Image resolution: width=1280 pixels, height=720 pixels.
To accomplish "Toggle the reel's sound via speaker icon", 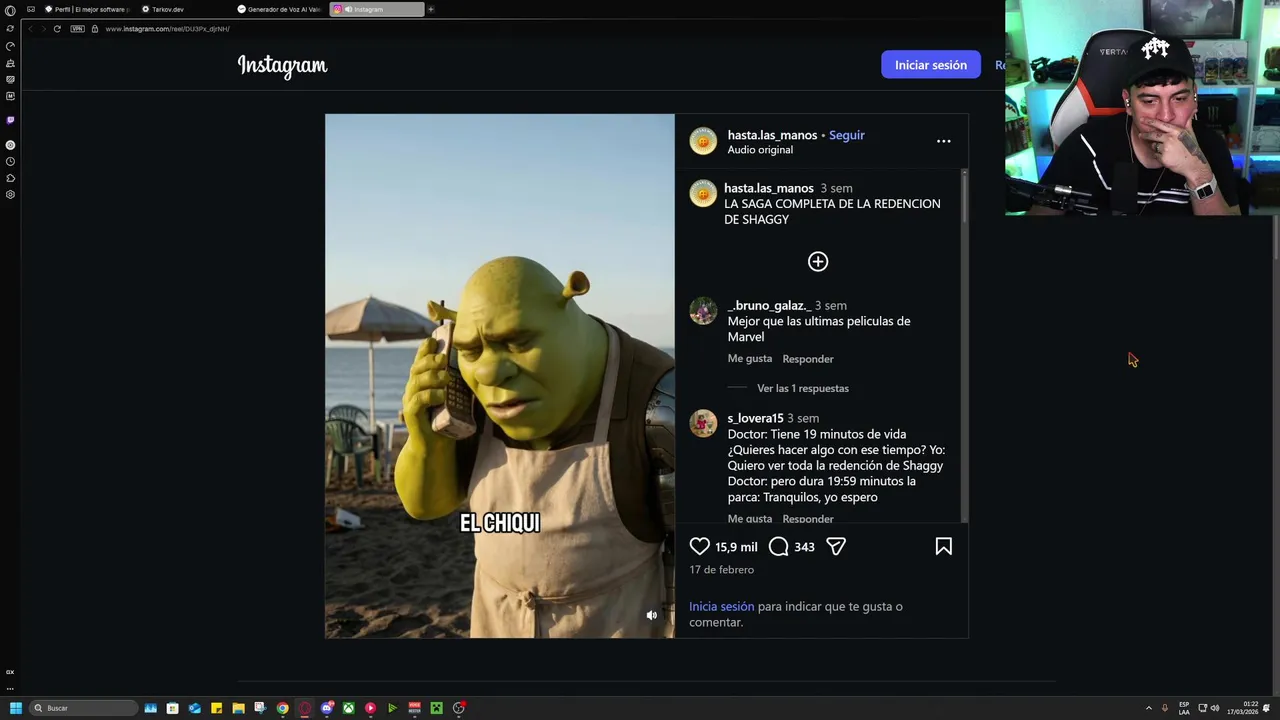I will (x=651, y=615).
